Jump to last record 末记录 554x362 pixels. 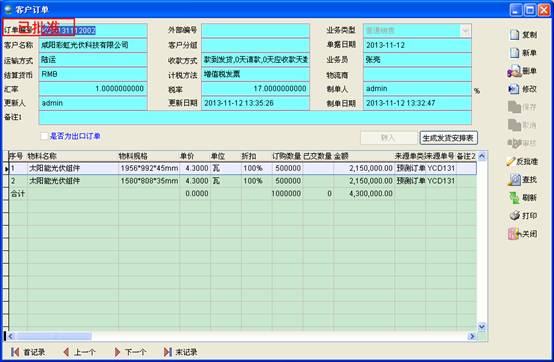(180, 352)
